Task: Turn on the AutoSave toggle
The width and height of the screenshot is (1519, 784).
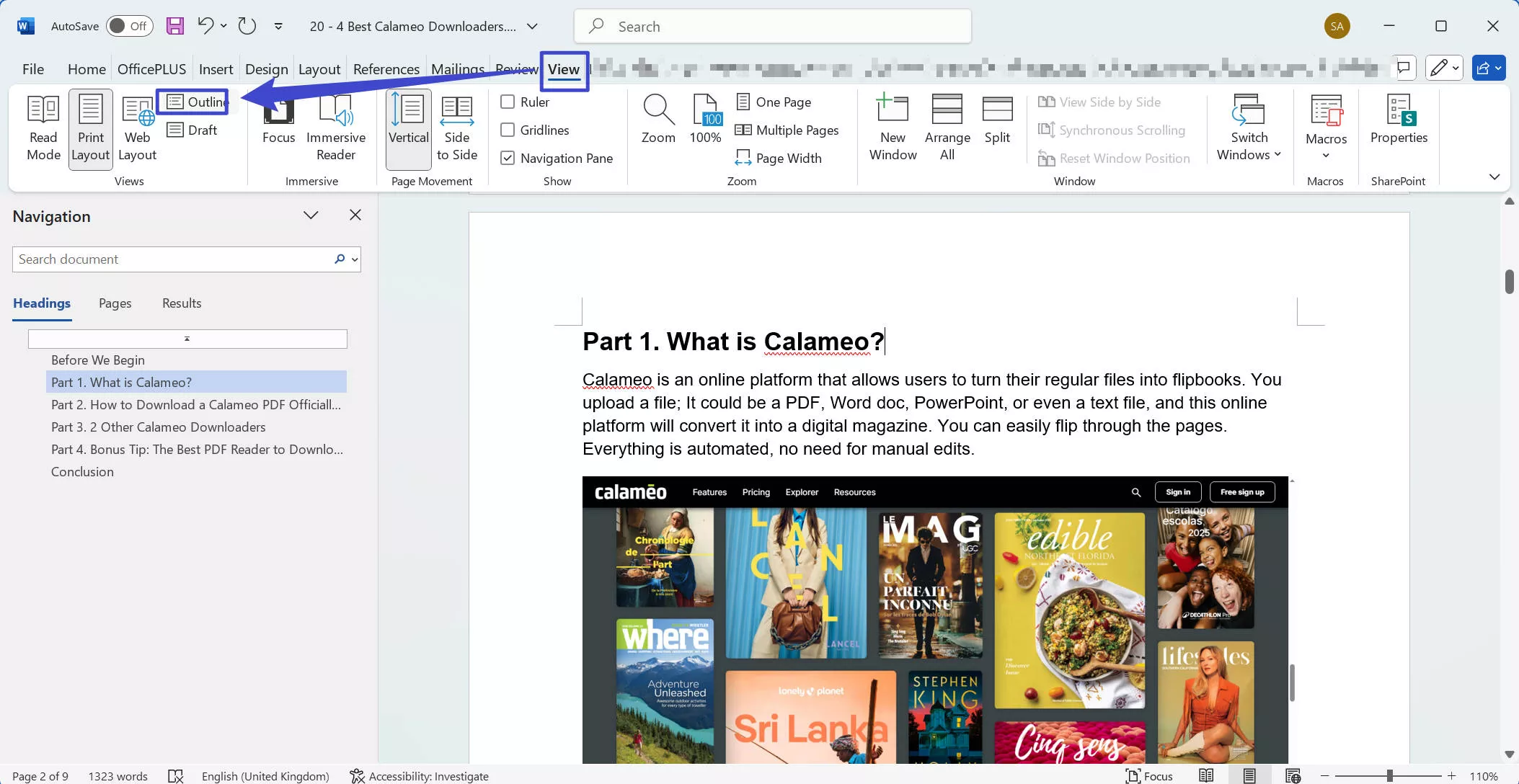Action: coord(129,27)
